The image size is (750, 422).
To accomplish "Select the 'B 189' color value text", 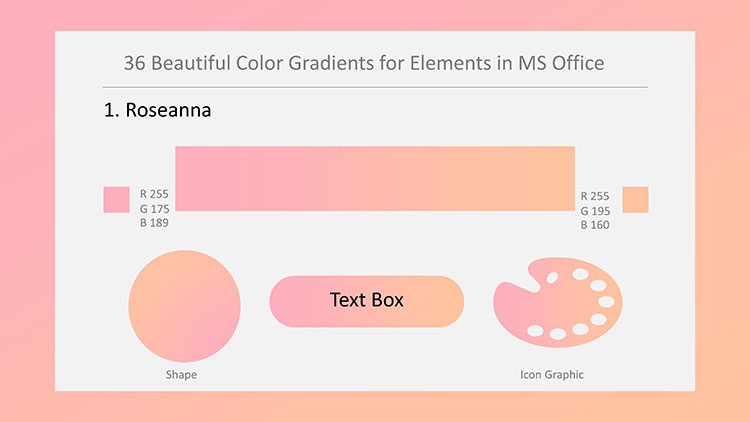I will pos(154,222).
